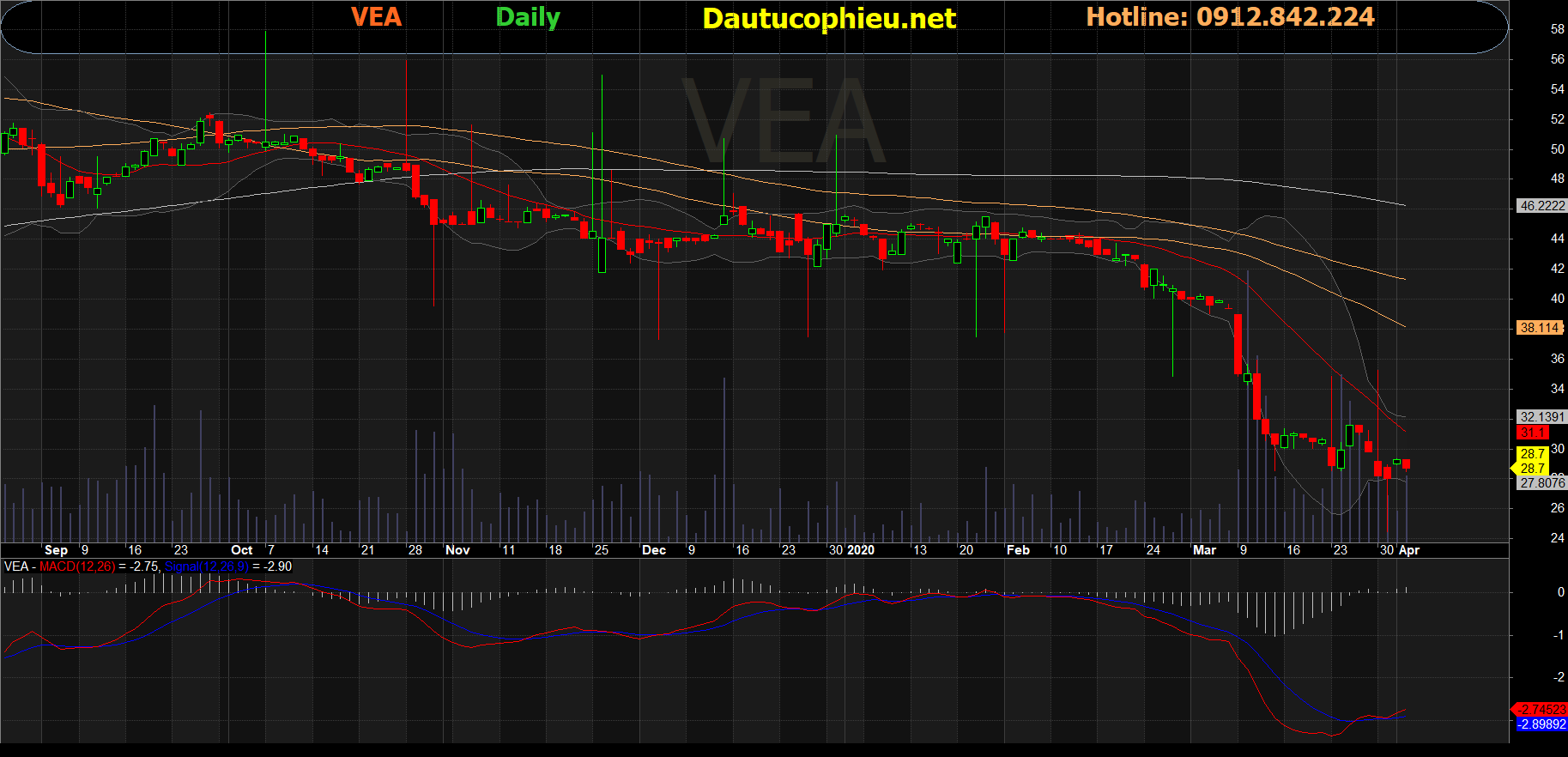Select the Dec marker on the date axis
The width and height of the screenshot is (1568, 757).
[654, 550]
